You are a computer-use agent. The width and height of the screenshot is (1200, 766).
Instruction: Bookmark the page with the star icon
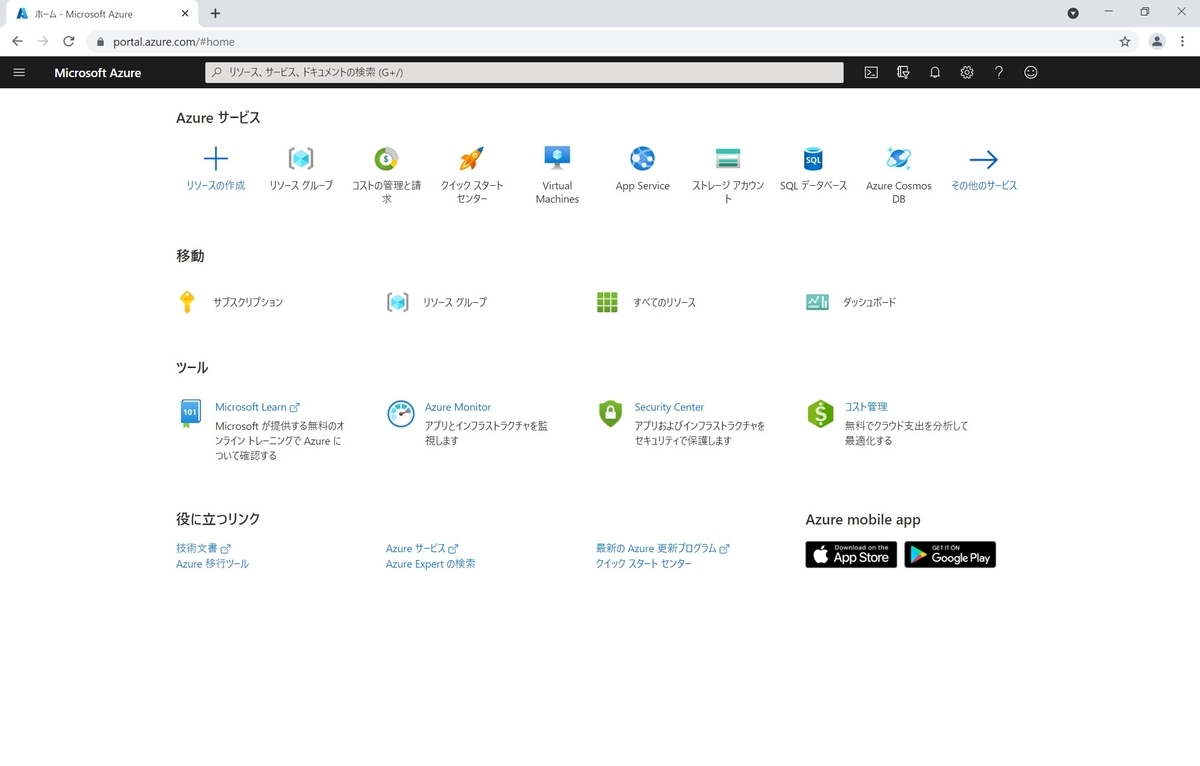(x=1125, y=41)
